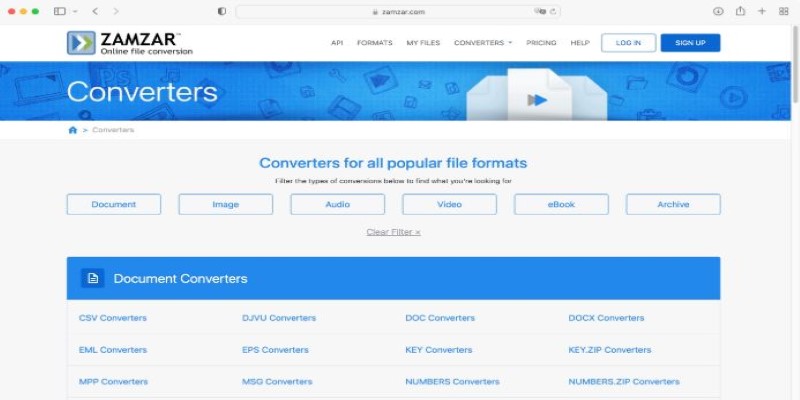Click the Document Converters header icon

(92, 278)
